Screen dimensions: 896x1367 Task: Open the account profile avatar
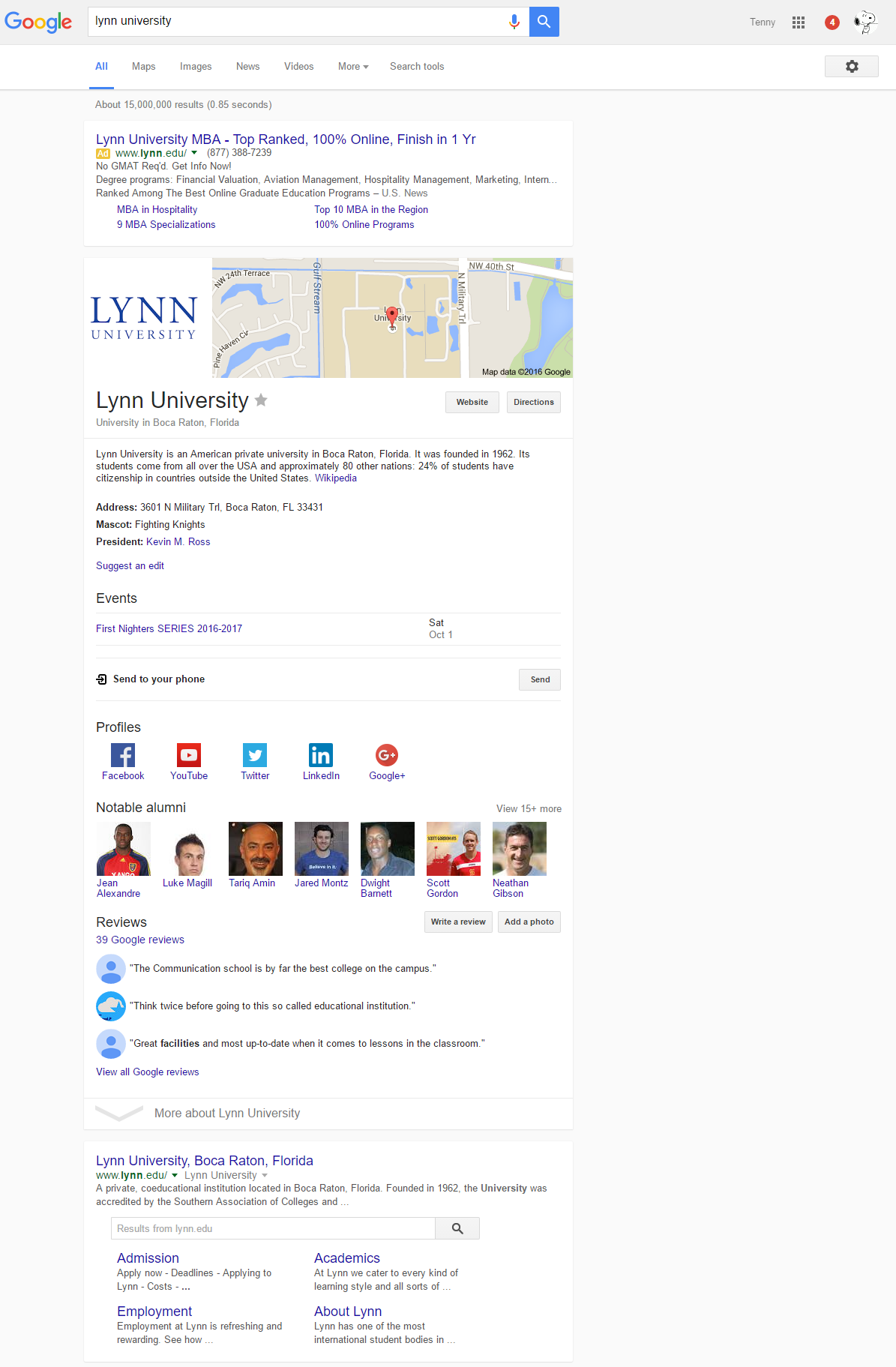(865, 22)
